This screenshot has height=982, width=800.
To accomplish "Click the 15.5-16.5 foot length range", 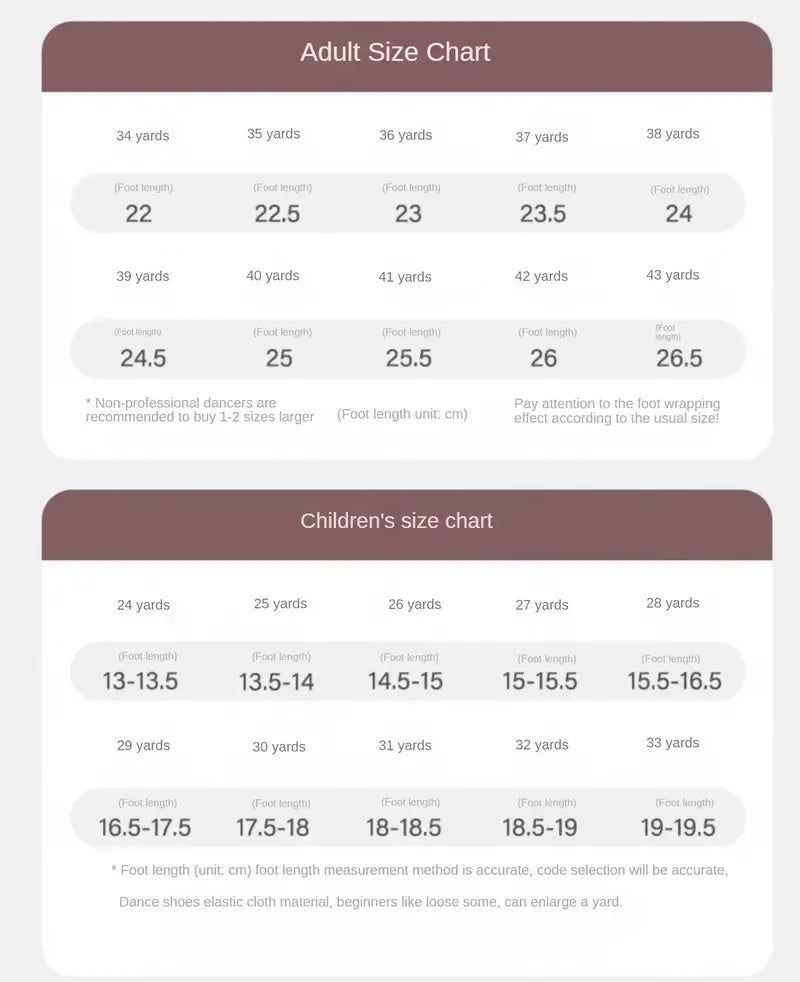I will click(x=674, y=681).
